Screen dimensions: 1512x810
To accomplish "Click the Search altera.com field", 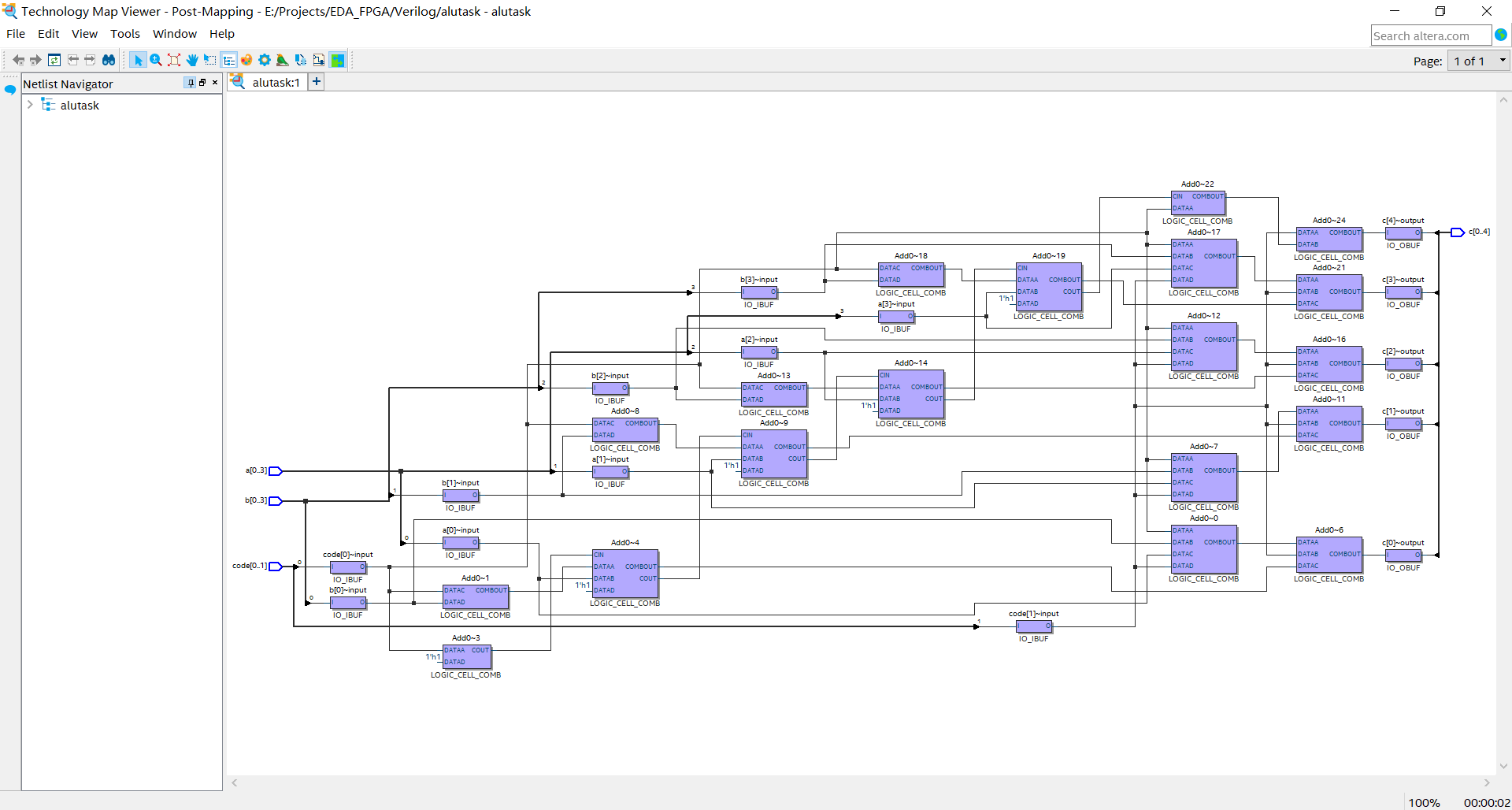I will click(x=1429, y=35).
